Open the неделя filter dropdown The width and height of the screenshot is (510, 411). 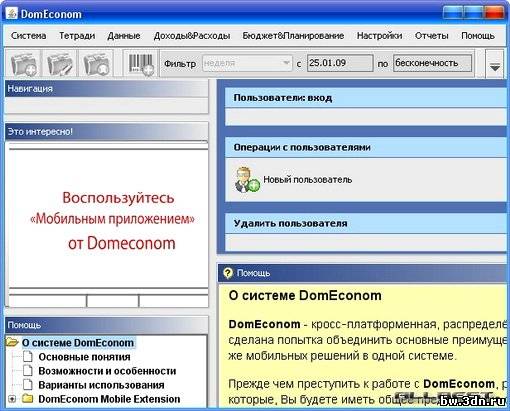tap(247, 63)
